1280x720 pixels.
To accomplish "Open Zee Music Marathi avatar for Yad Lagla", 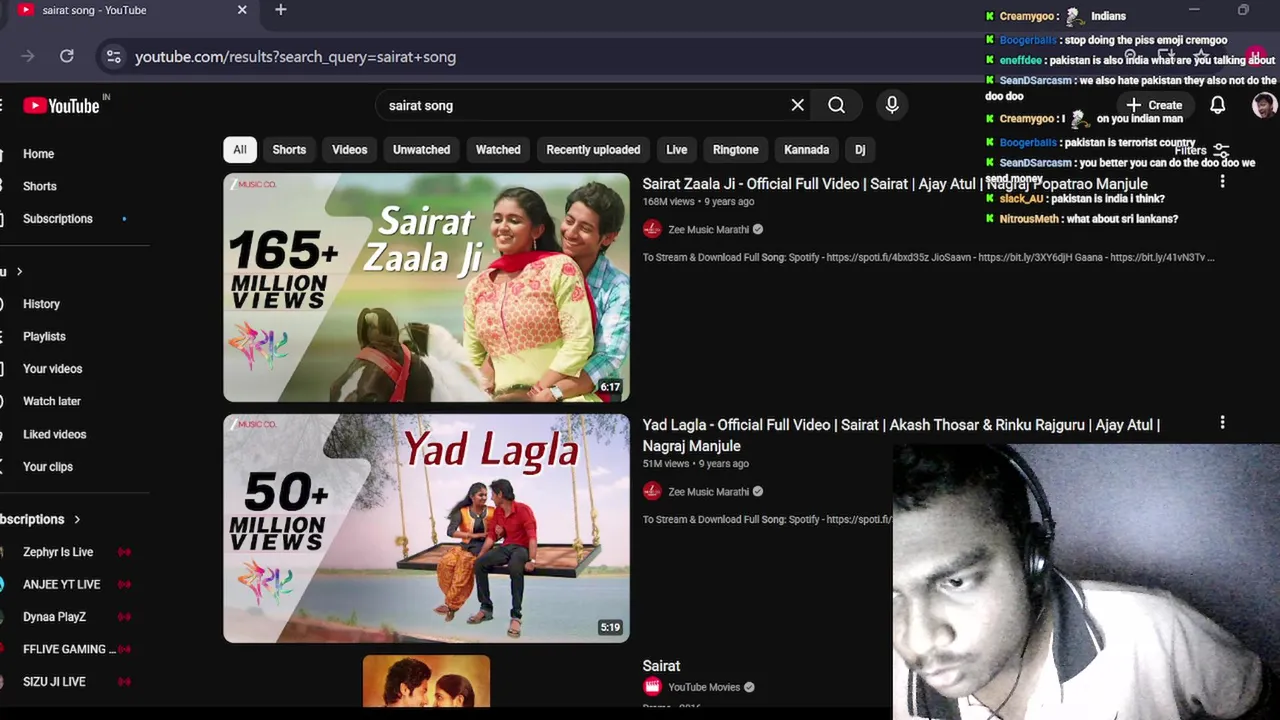I will click(x=652, y=491).
